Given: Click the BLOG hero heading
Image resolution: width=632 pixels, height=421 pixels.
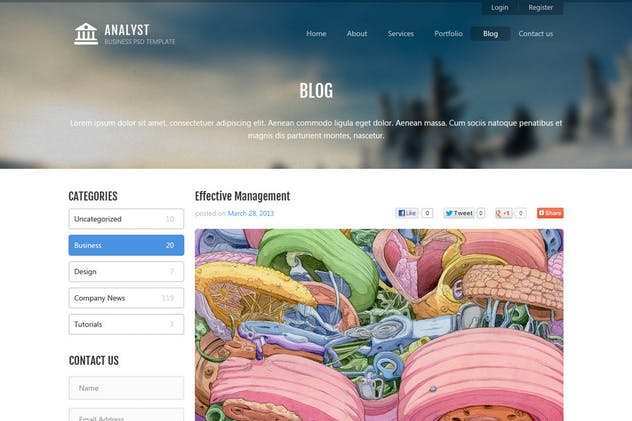Looking at the screenshot, I should click(x=316, y=91).
